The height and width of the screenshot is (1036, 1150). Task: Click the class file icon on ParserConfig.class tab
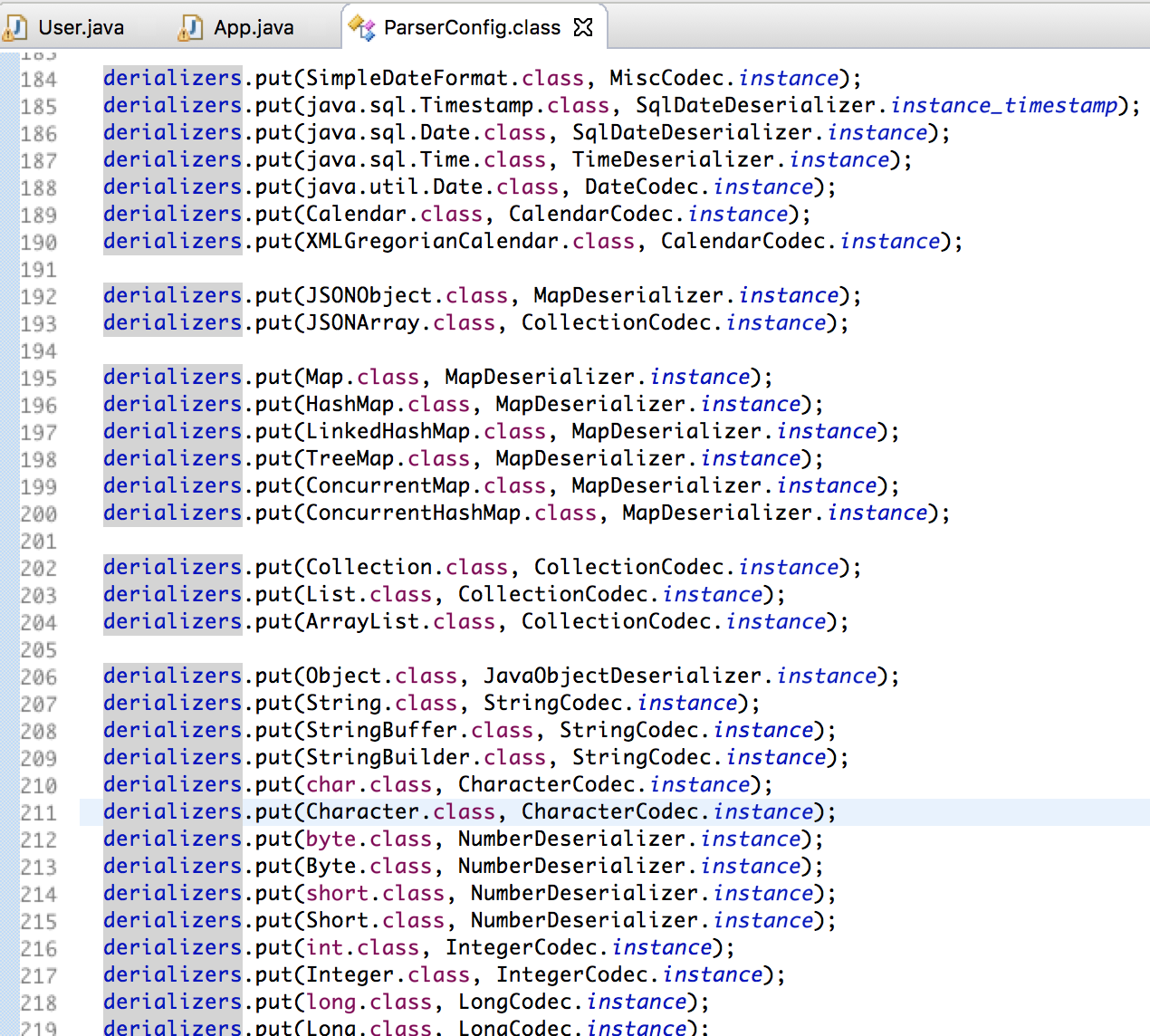click(361, 28)
